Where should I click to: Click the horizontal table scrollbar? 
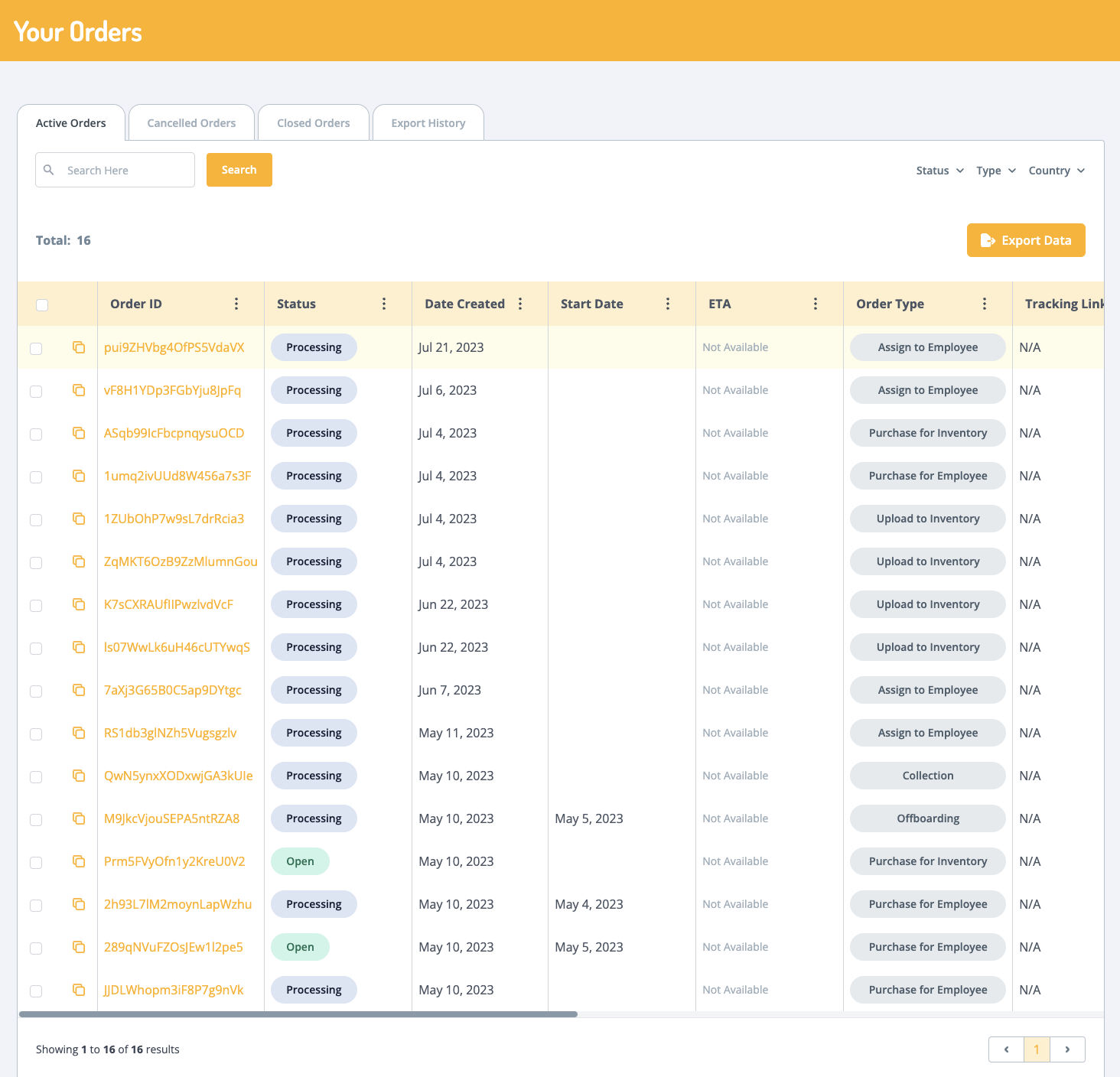pyautogui.click(x=298, y=1014)
